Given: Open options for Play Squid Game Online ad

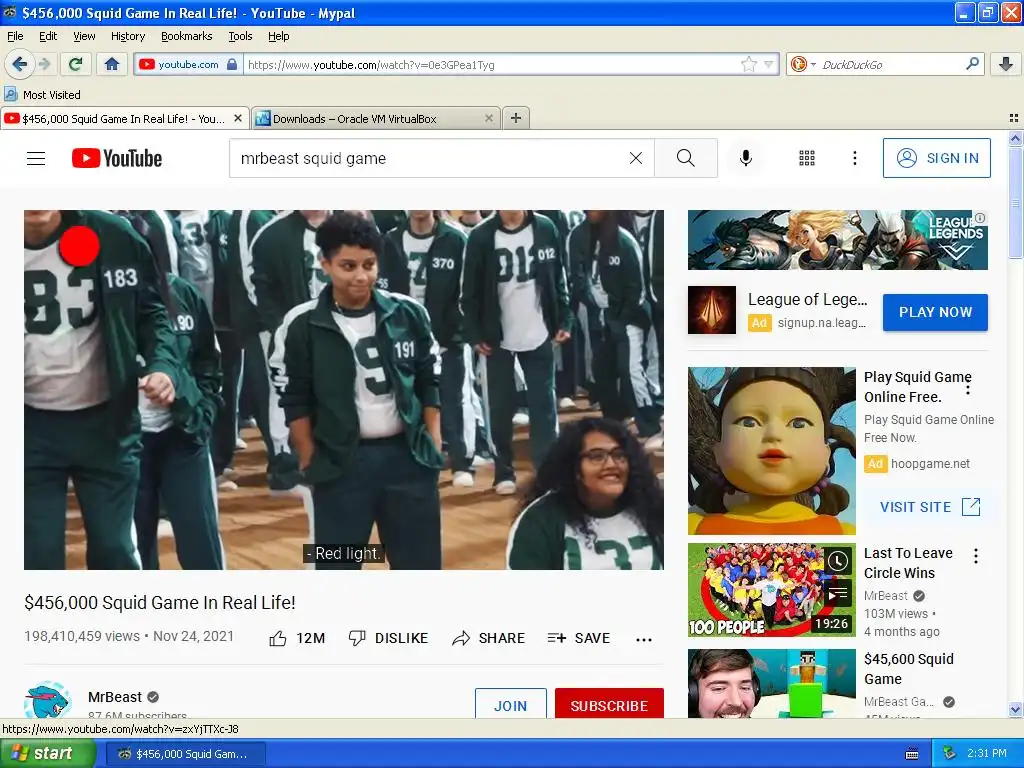Looking at the screenshot, I should tap(968, 389).
